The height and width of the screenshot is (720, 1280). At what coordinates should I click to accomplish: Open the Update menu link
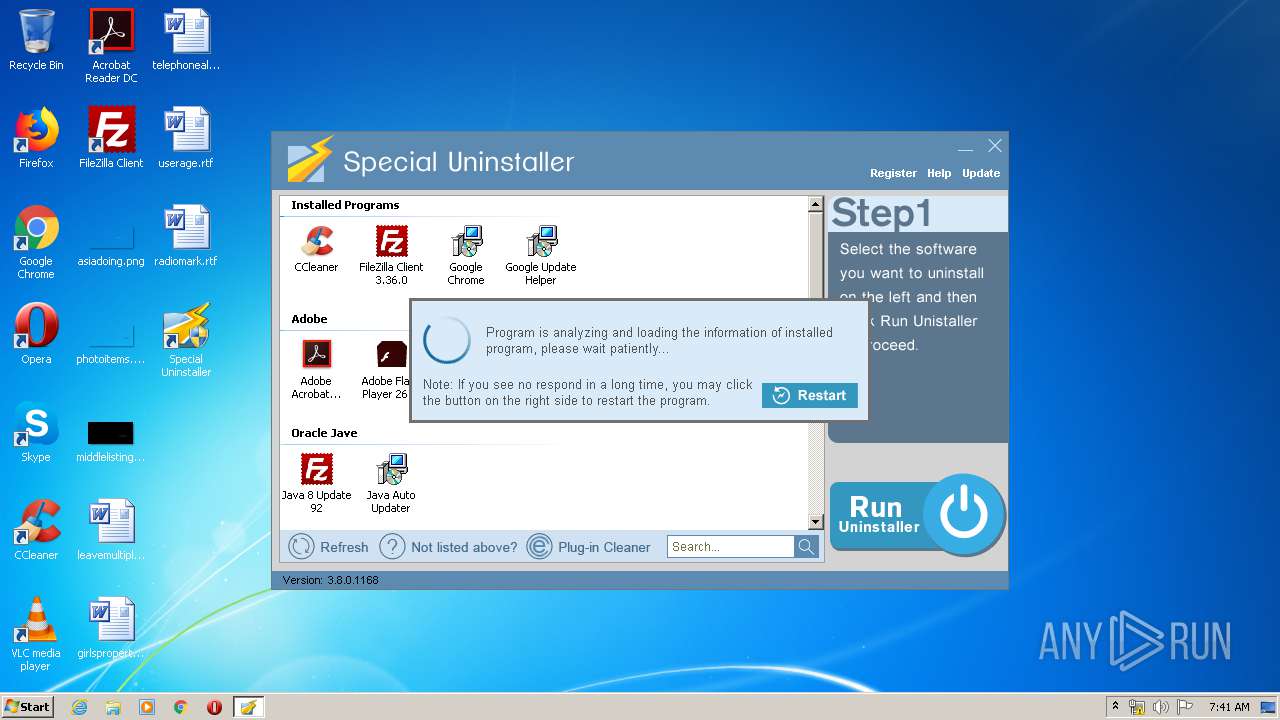click(981, 173)
